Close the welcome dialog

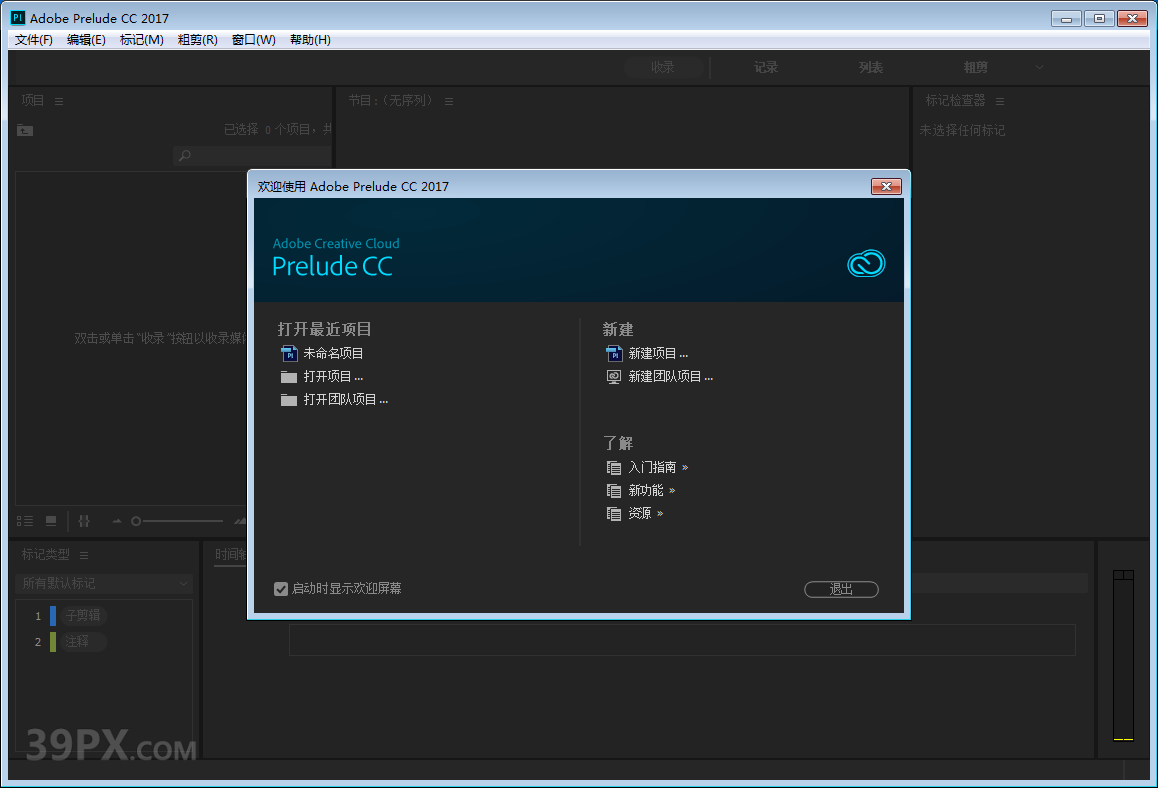point(886,186)
